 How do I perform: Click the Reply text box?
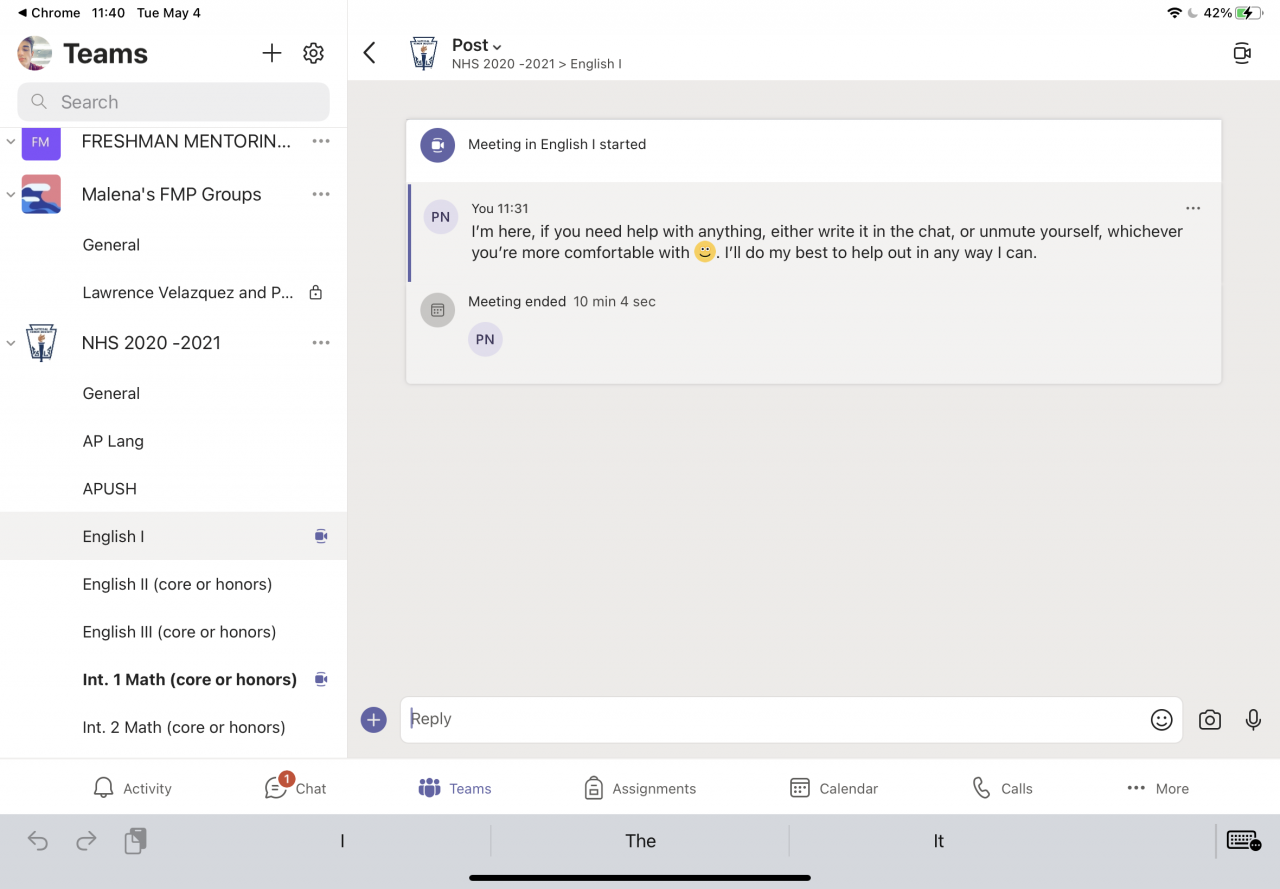[x=791, y=720]
